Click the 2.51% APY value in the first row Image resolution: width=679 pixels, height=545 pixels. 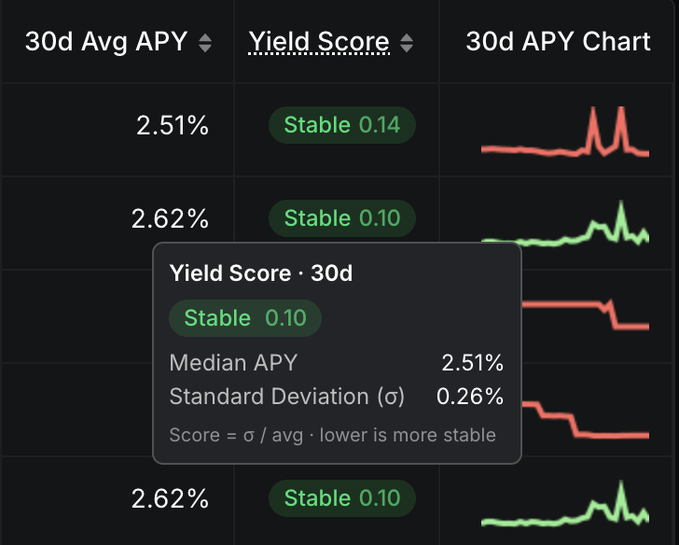point(172,126)
